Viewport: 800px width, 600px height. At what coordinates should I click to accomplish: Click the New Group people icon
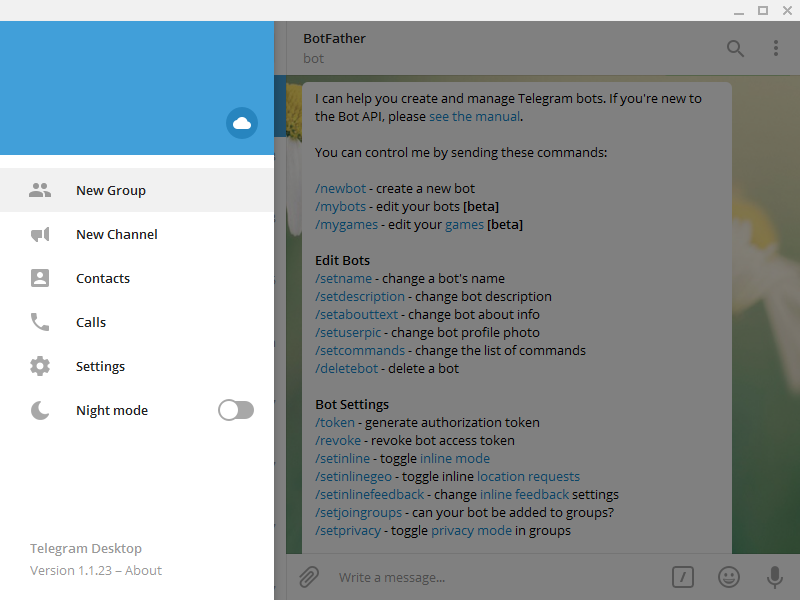click(x=40, y=190)
